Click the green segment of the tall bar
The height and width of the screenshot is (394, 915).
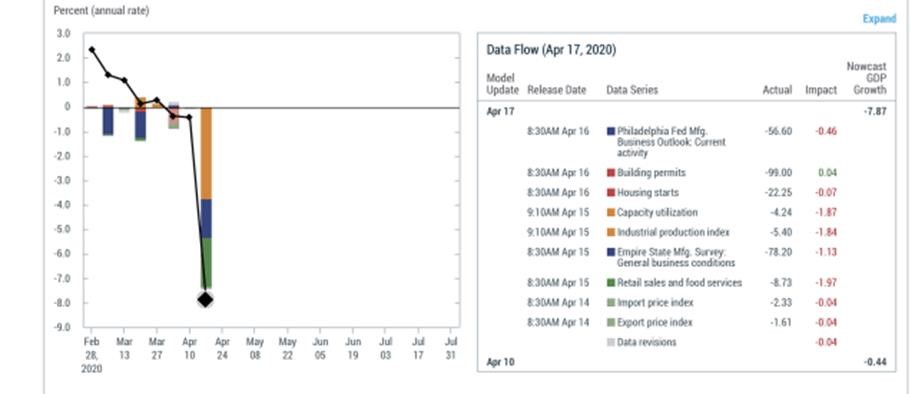[x=206, y=263]
